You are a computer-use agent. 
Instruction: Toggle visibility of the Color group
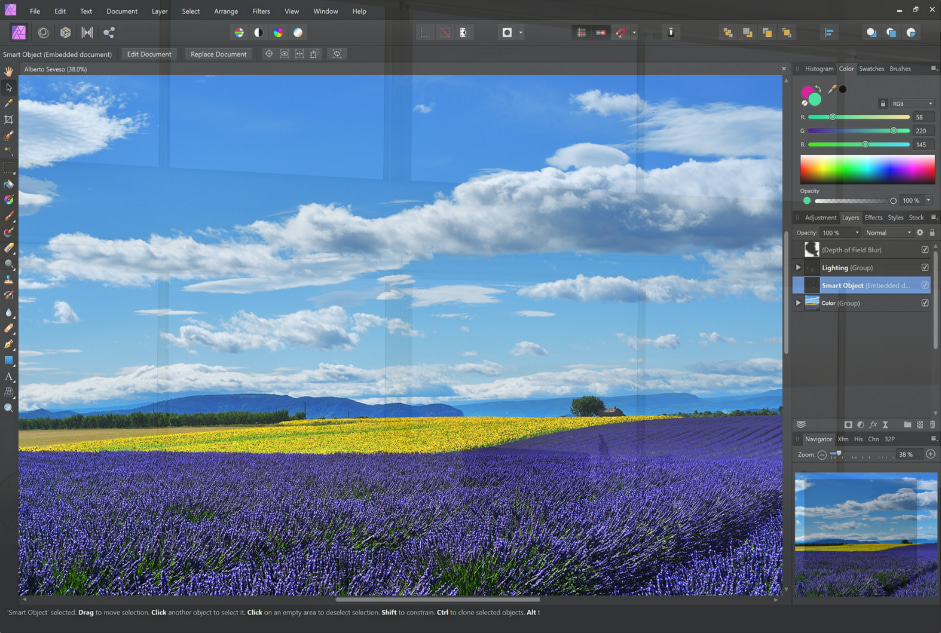[x=925, y=303]
